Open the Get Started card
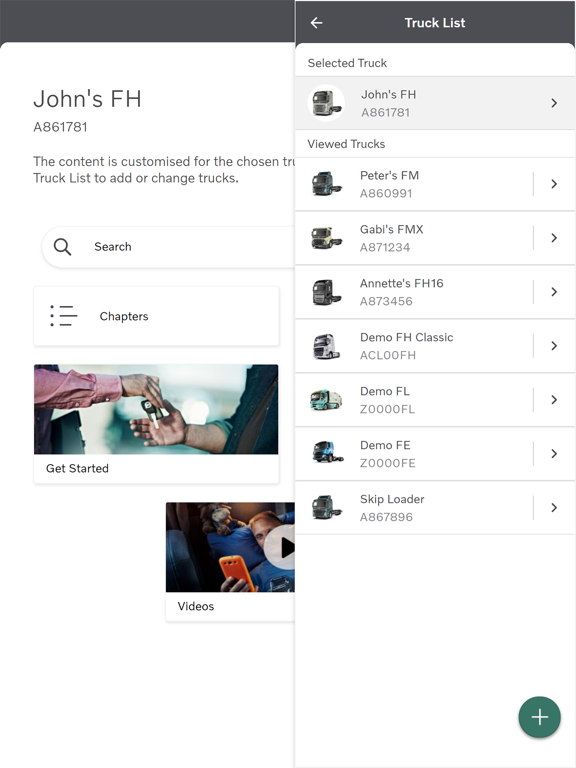This screenshot has width=576, height=768. click(156, 424)
